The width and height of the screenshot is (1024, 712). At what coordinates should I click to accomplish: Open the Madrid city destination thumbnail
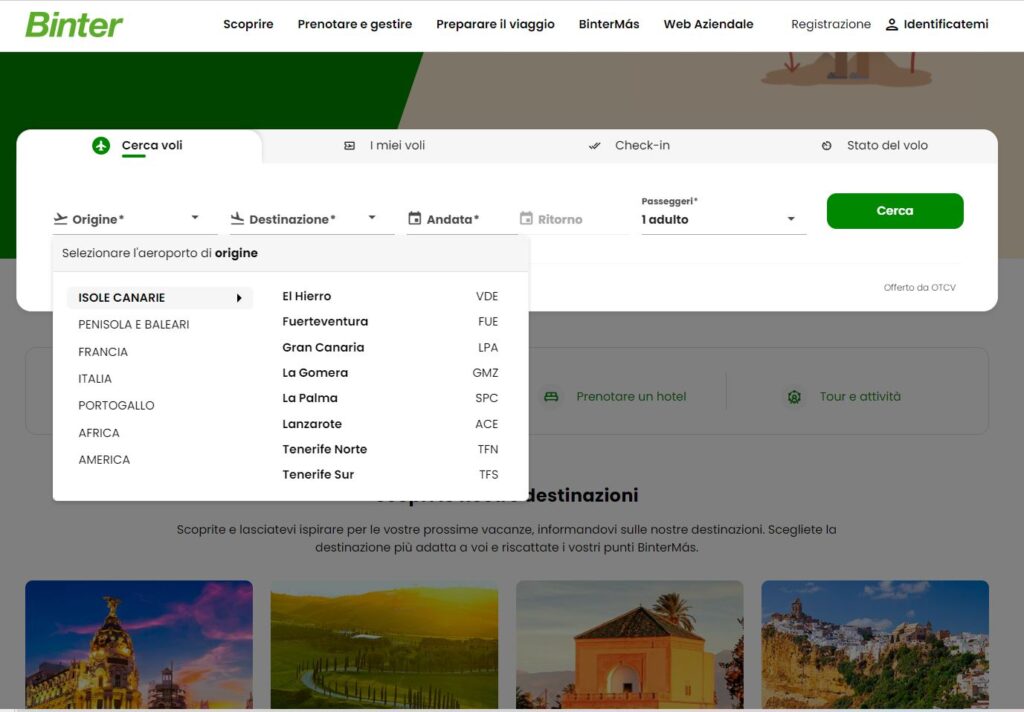pyautogui.click(x=139, y=645)
